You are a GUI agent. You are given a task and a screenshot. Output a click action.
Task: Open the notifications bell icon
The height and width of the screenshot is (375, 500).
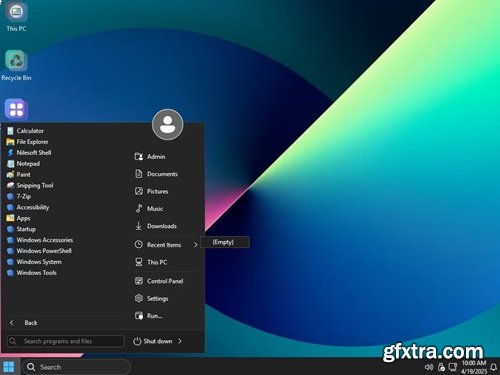pyautogui.click(x=494, y=367)
